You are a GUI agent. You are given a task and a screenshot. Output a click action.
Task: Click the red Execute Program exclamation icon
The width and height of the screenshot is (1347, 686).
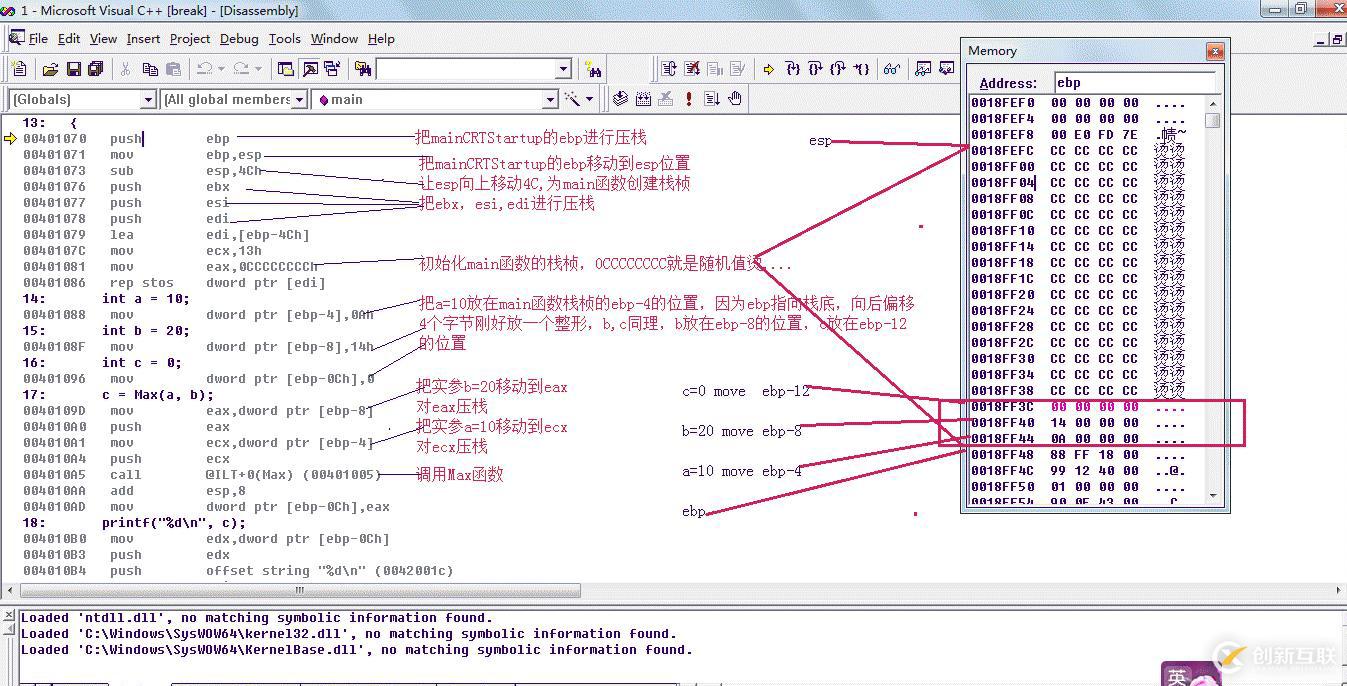pyautogui.click(x=689, y=99)
